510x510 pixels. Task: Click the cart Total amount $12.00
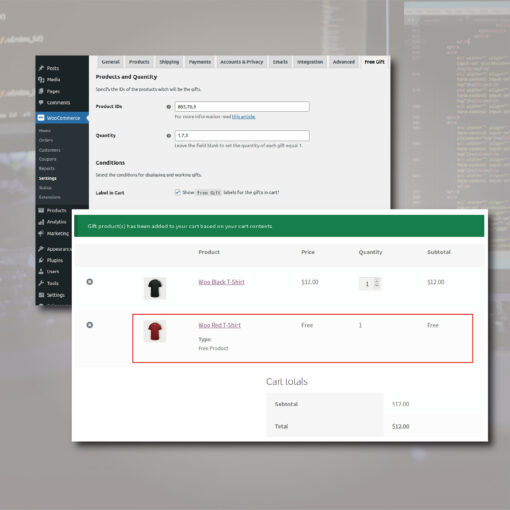(x=401, y=426)
